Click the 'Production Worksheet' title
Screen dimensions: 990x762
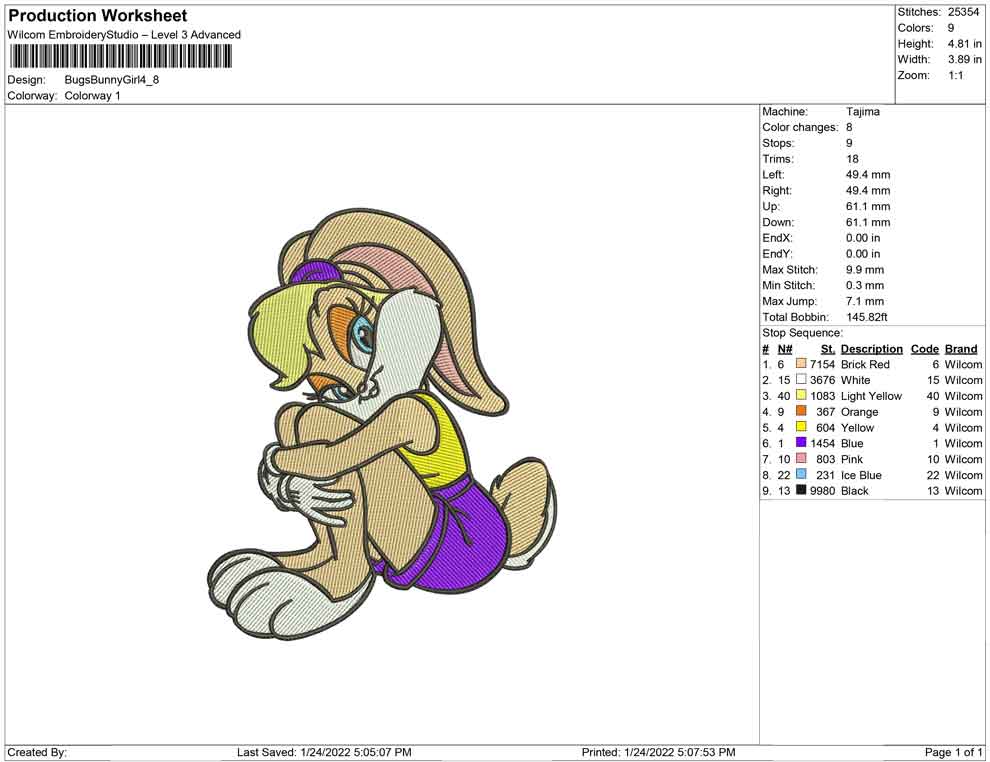[x=98, y=16]
